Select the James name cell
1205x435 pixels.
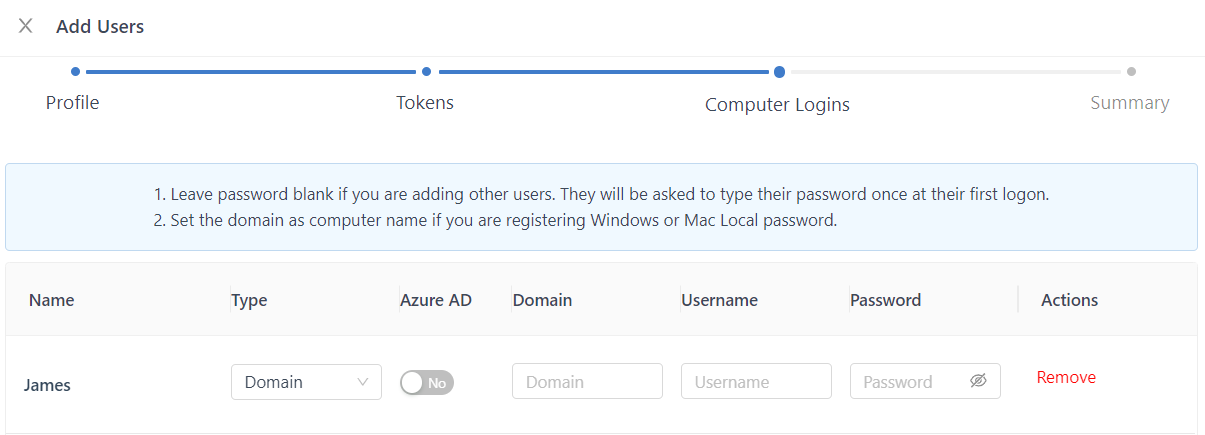point(48,385)
